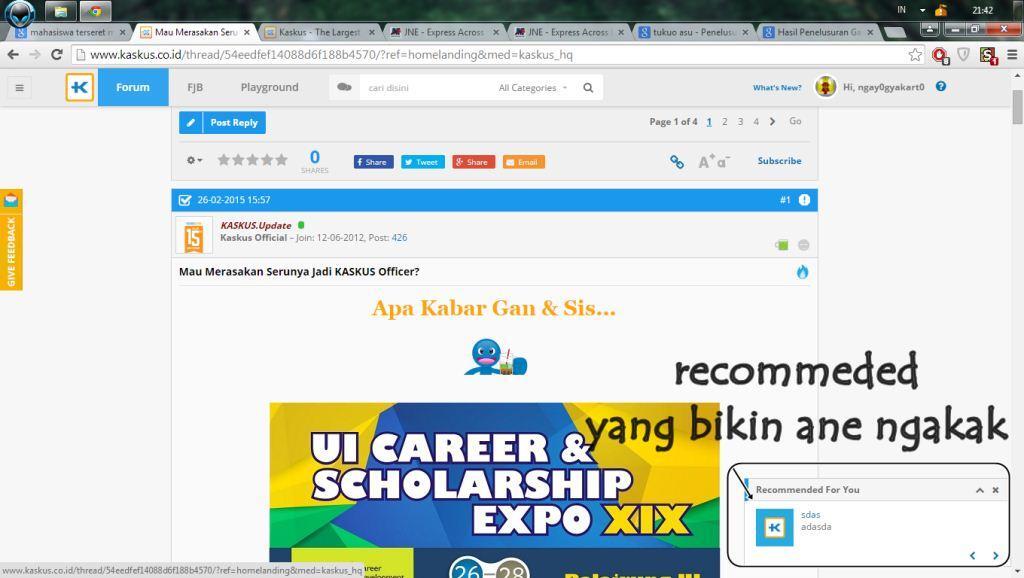The width and height of the screenshot is (1024, 578).
Task: Switch to Kaskus - The Largest browser tab
Action: (x=319, y=32)
